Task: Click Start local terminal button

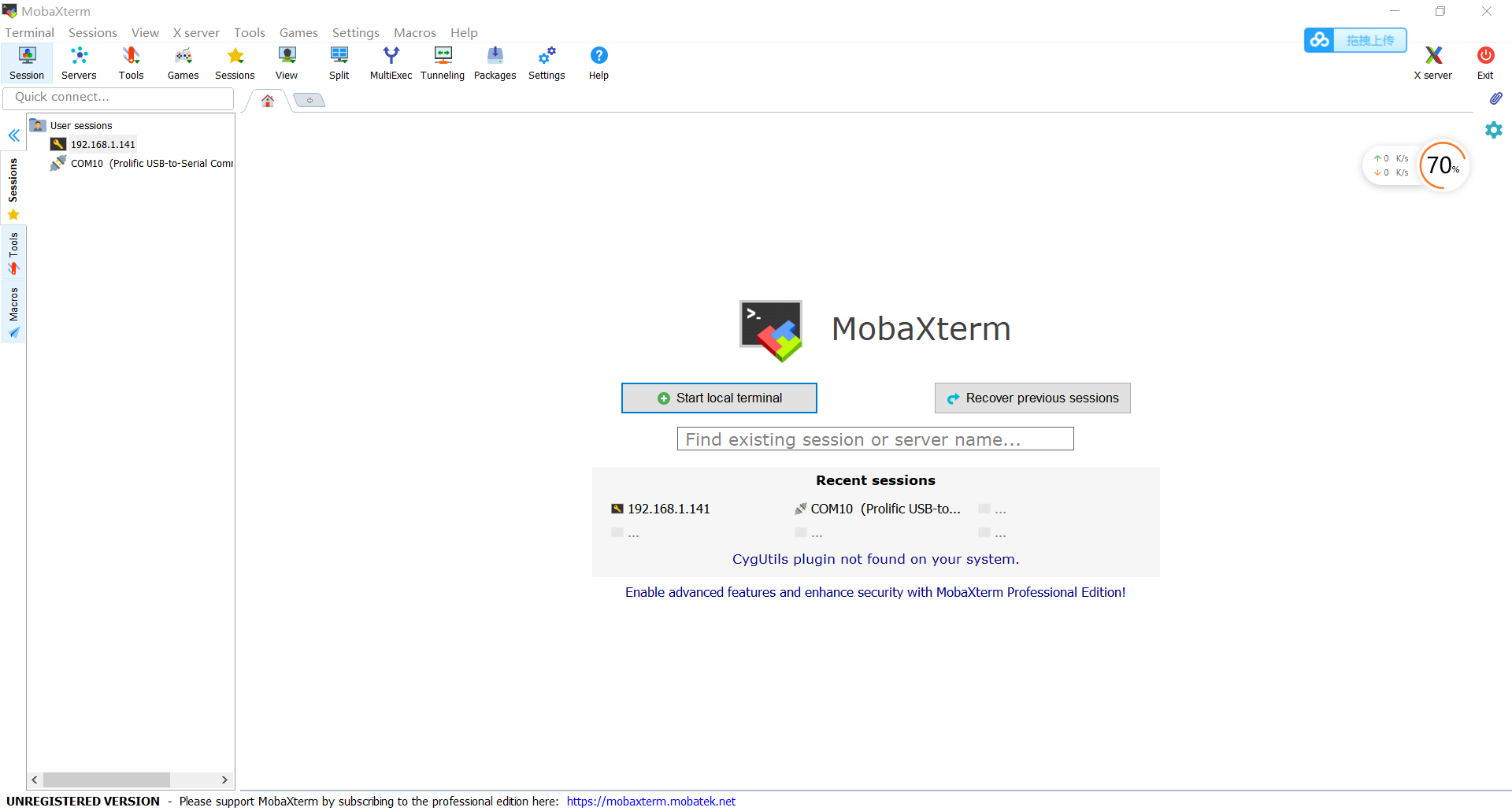Action: (719, 398)
